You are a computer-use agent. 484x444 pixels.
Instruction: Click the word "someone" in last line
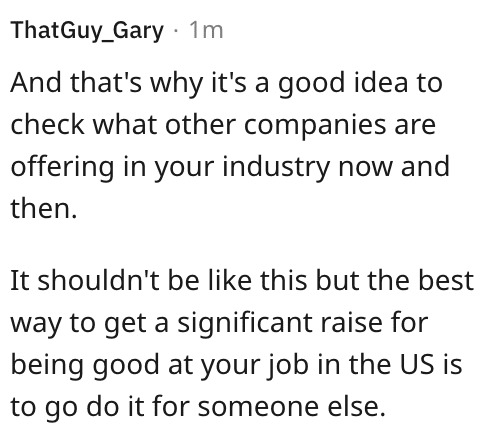tap(259, 408)
